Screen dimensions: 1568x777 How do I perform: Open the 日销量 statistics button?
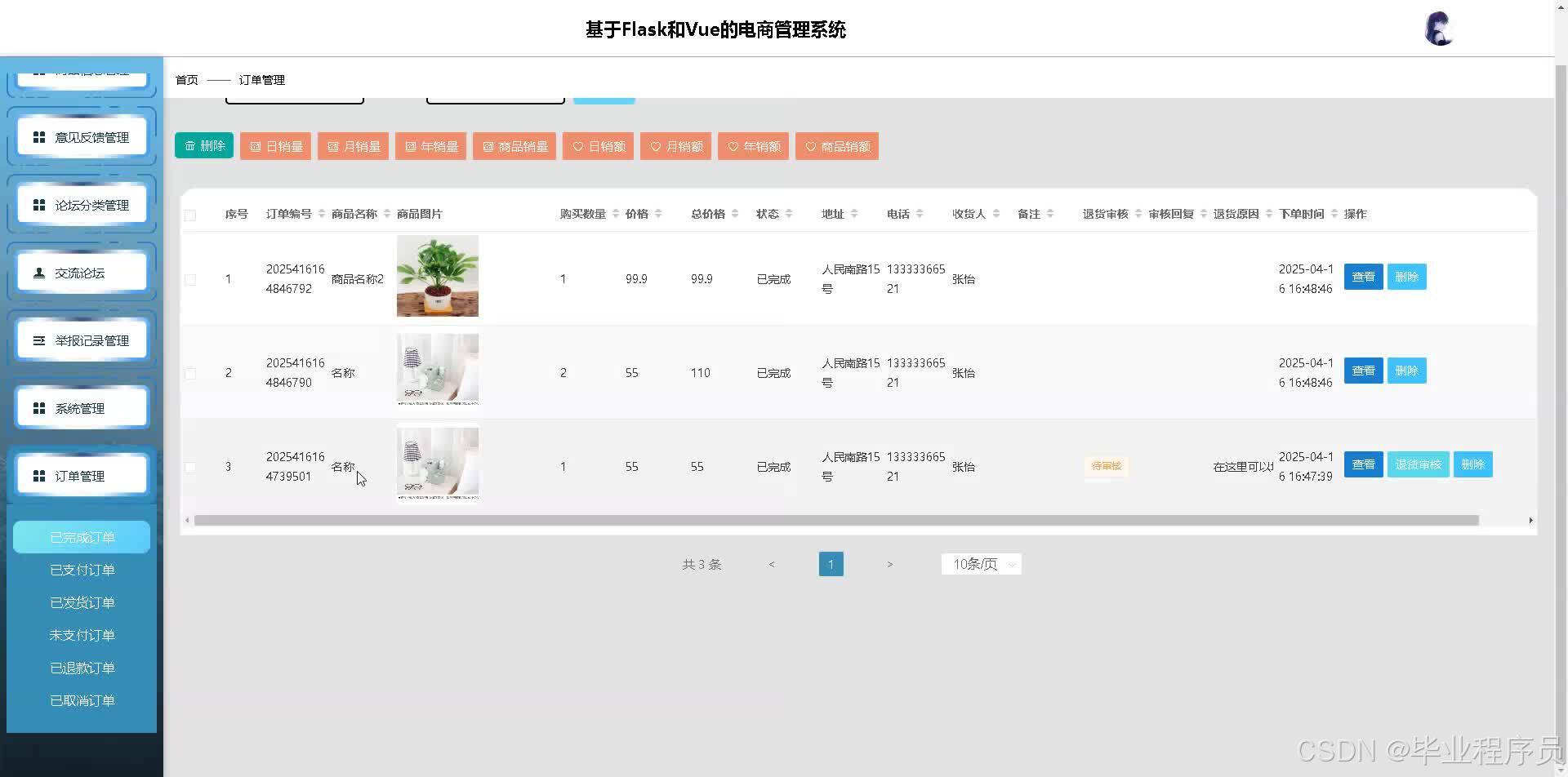click(275, 146)
